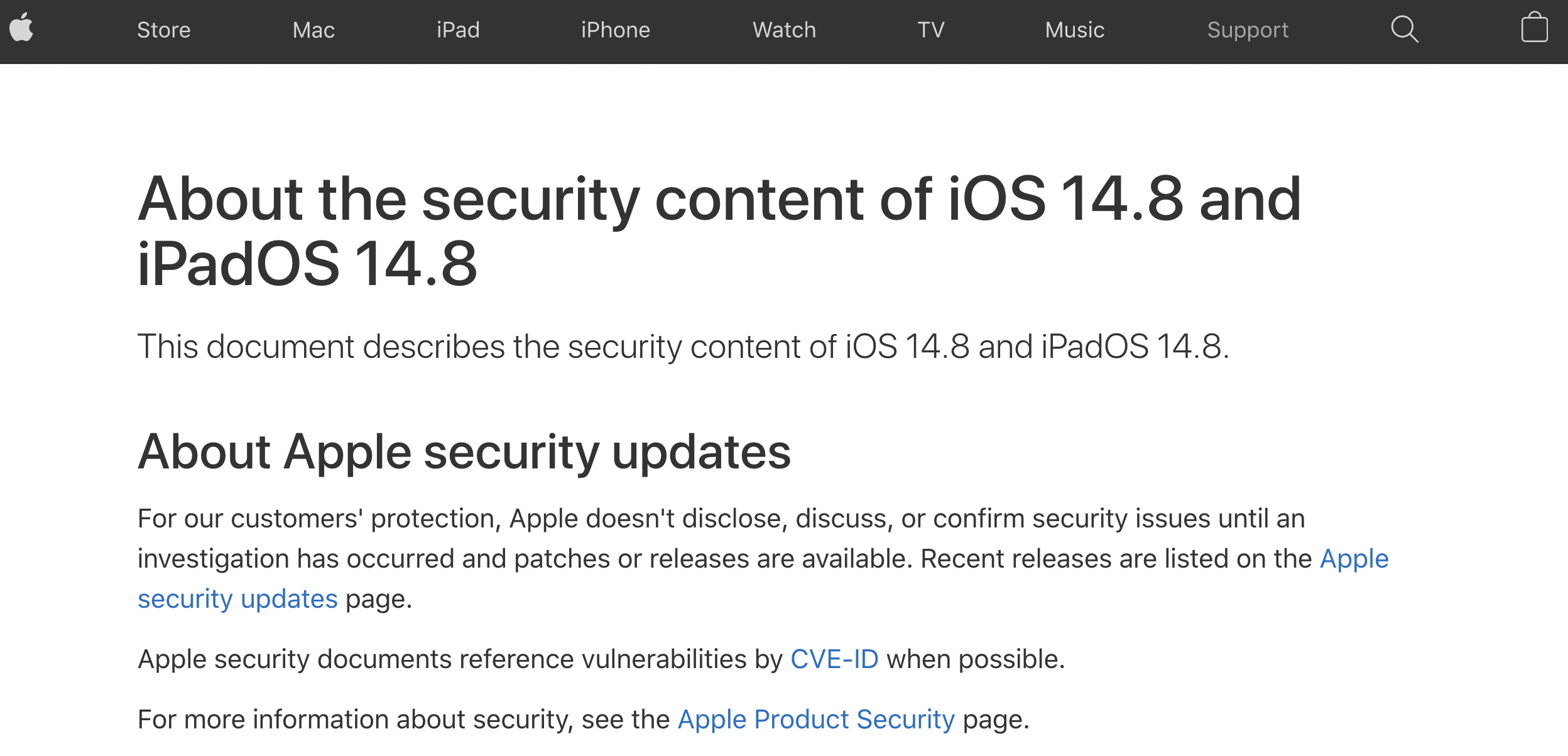Open the Support navigation item
The height and width of the screenshot is (756, 1568).
coord(1248,30)
